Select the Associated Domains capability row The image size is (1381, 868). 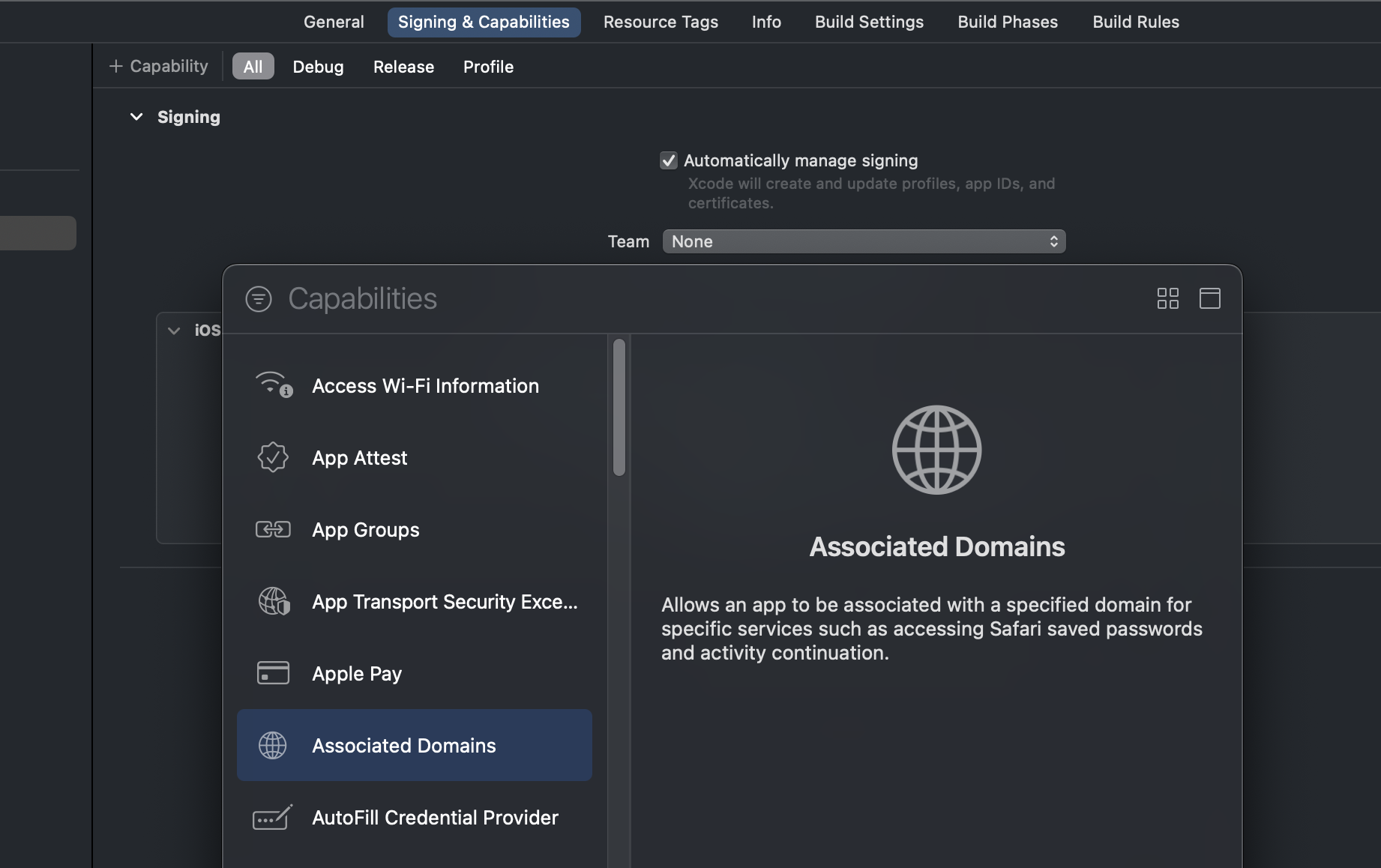[415, 745]
